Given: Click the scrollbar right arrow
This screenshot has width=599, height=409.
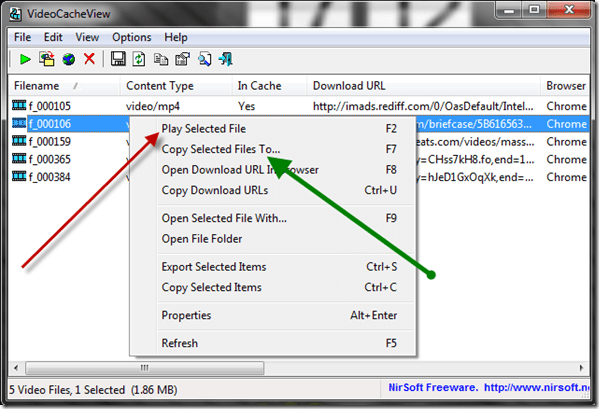Looking at the screenshot, I should [x=581, y=368].
